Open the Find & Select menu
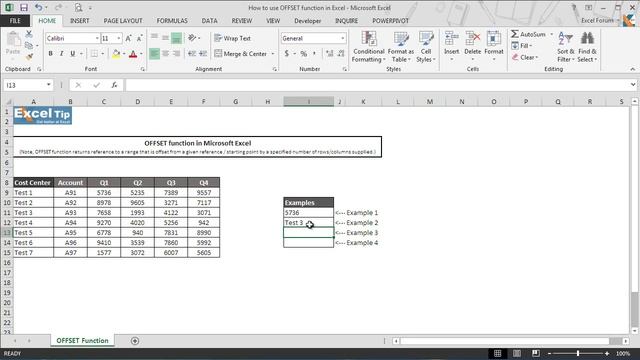 click(587, 47)
